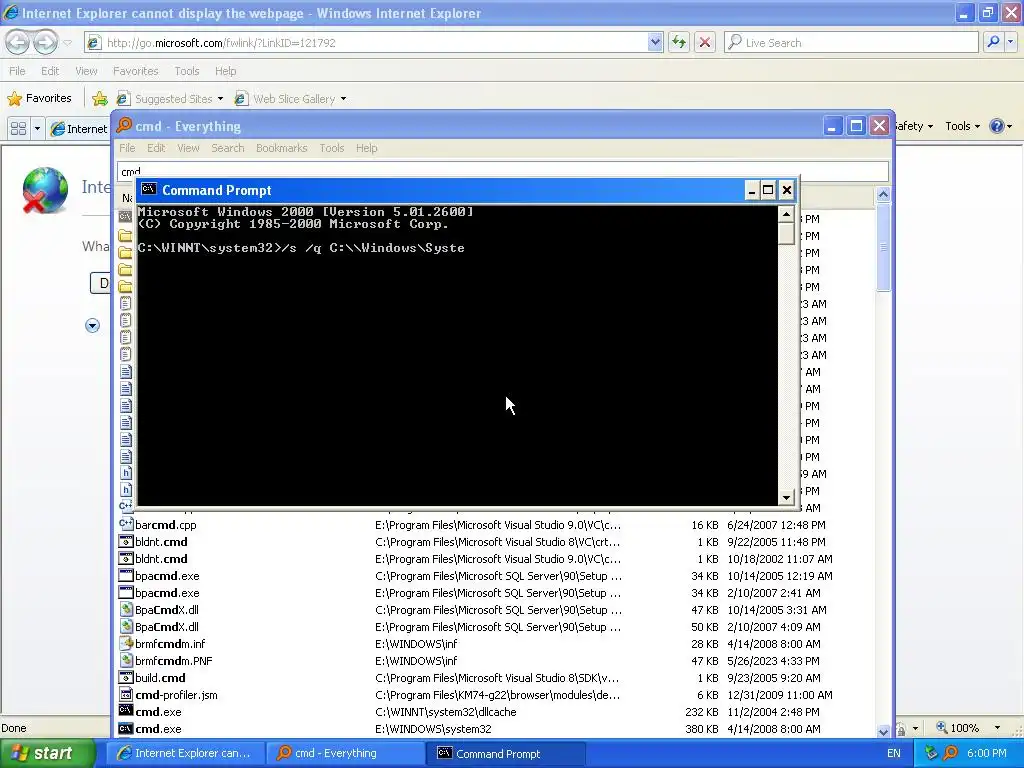Click icon of cmd-profiler.jsm file
The width and height of the screenshot is (1024, 768).
click(125, 694)
